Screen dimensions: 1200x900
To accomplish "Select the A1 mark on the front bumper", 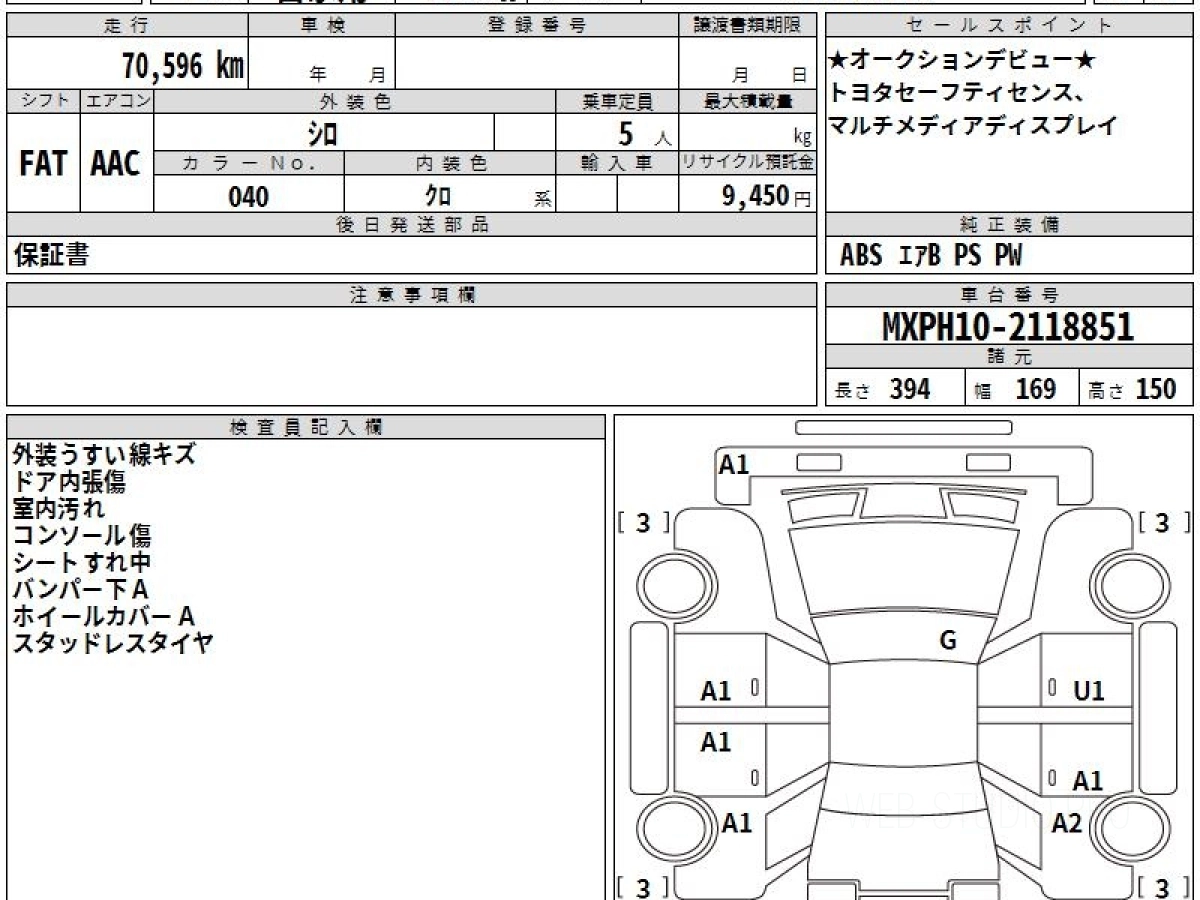I will click(734, 464).
